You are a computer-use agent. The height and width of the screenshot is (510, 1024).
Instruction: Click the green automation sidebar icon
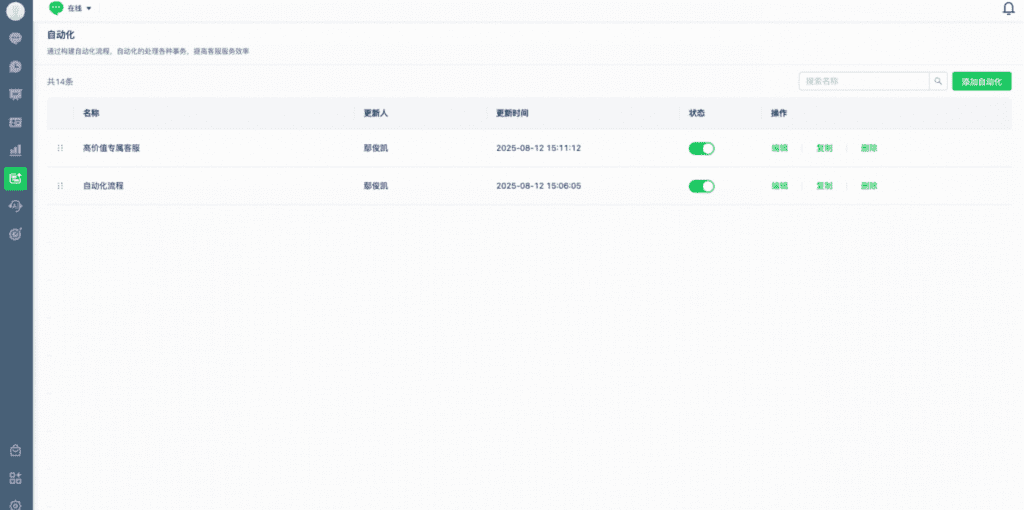point(15,179)
